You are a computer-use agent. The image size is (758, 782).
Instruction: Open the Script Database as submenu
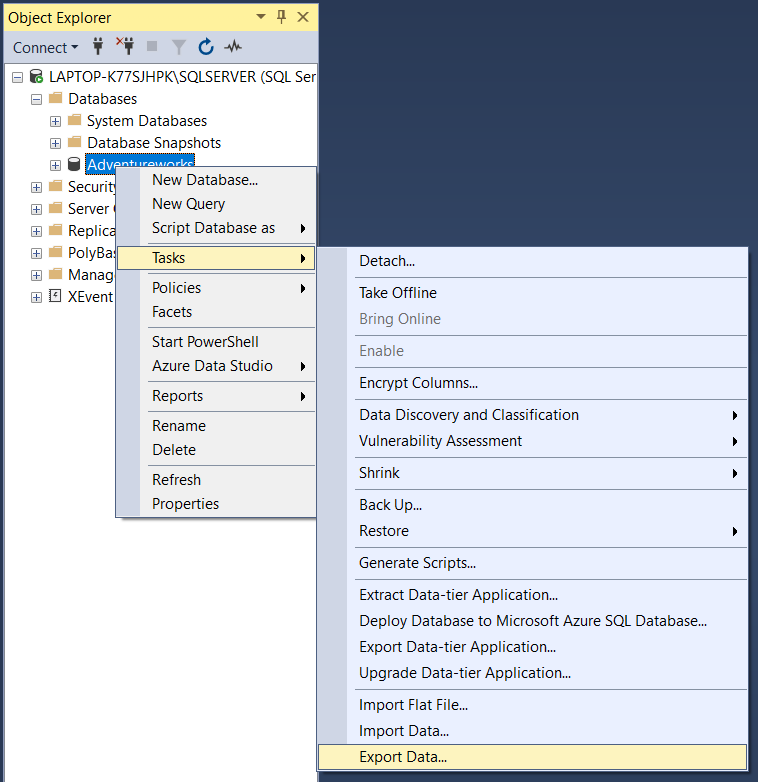pos(216,228)
